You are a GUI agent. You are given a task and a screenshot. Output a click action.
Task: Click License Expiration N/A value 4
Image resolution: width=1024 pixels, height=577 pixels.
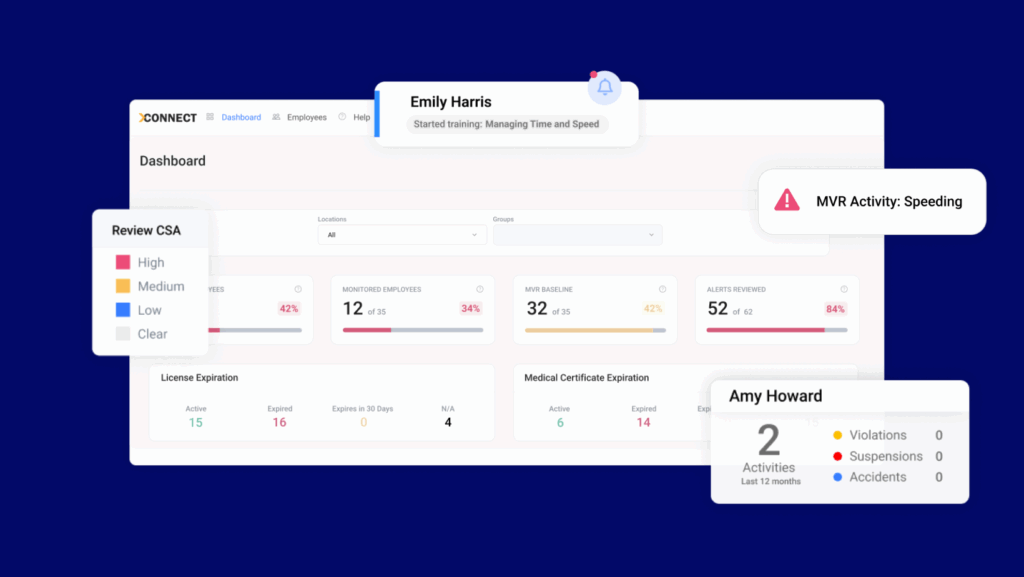tap(448, 423)
